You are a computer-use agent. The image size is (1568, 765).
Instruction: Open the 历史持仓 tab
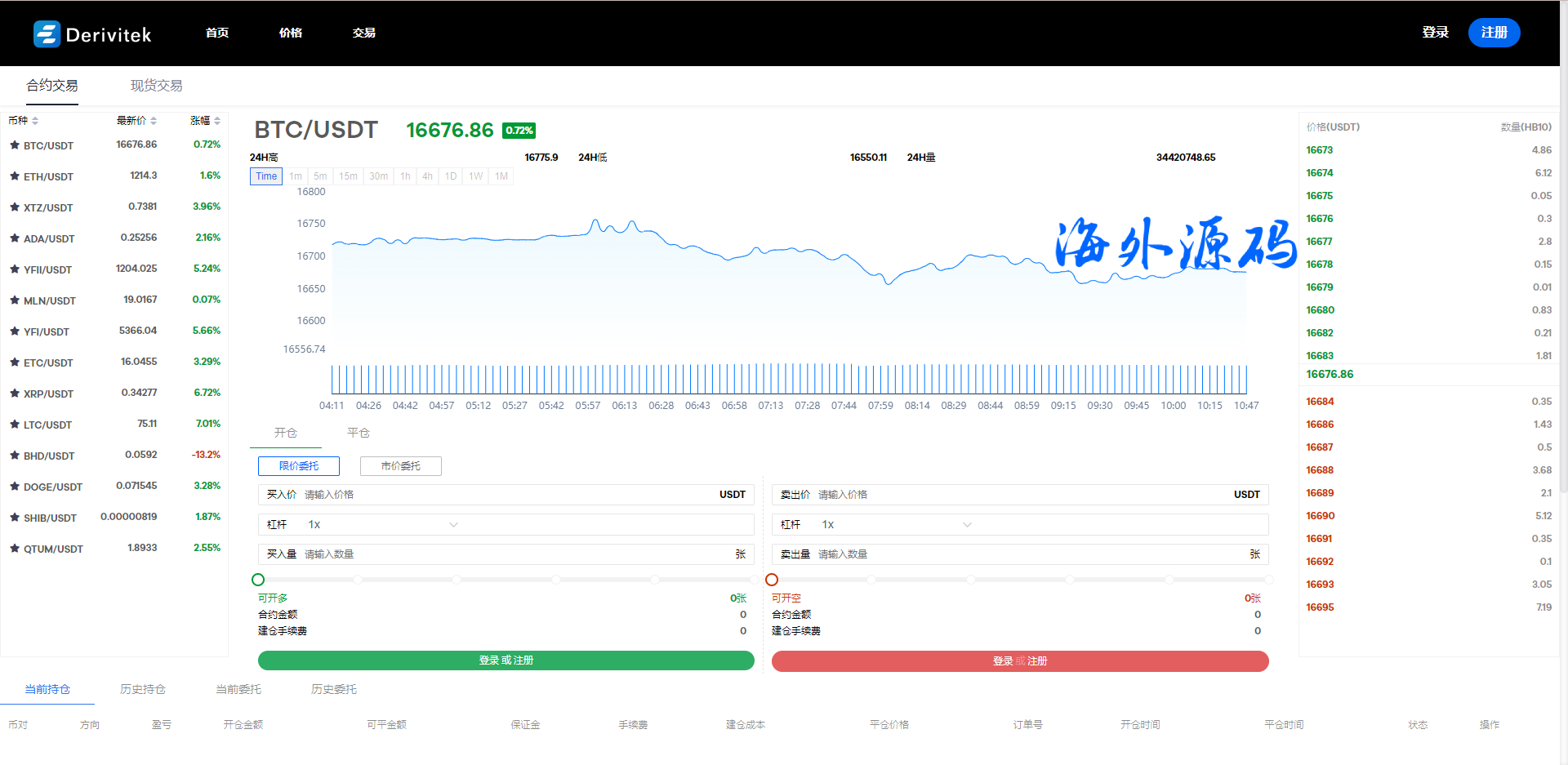143,689
